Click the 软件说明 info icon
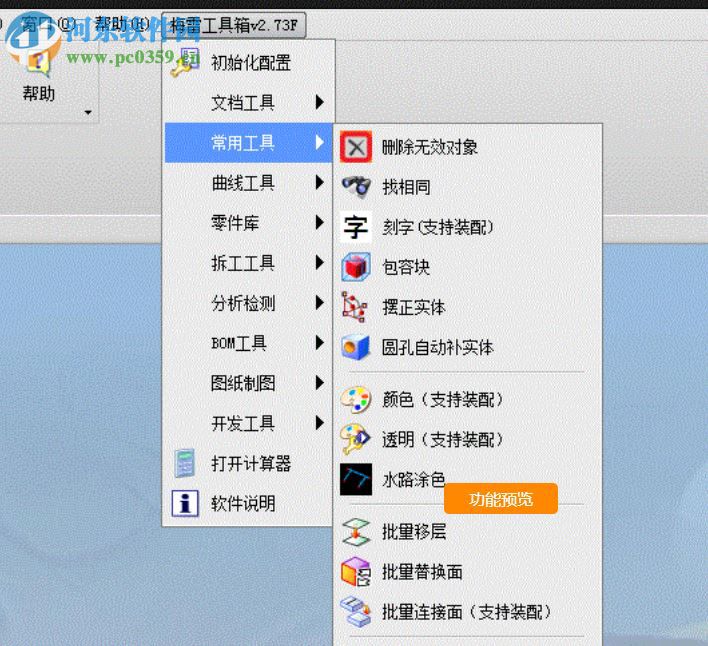 tap(185, 503)
